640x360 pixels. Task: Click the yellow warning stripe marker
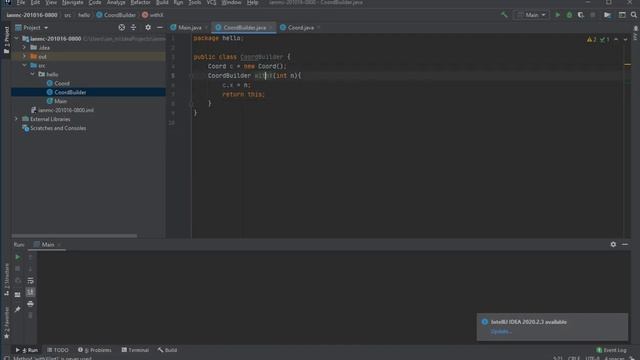(627, 64)
